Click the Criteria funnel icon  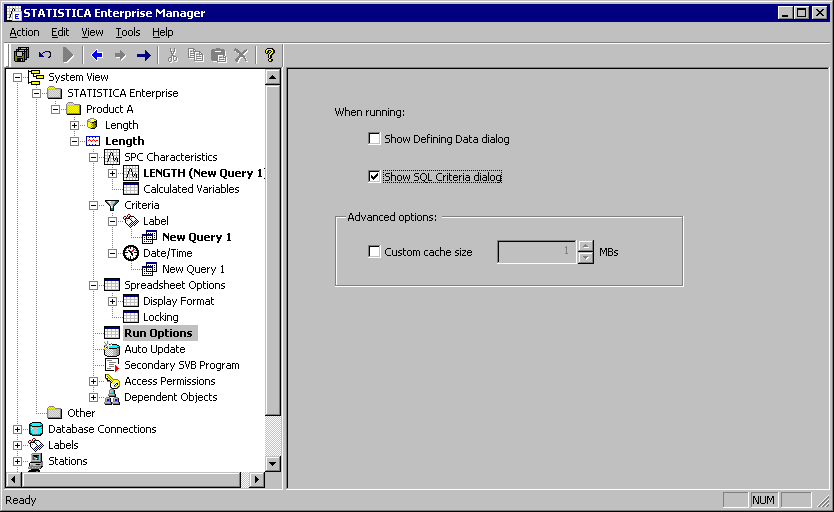click(x=112, y=205)
